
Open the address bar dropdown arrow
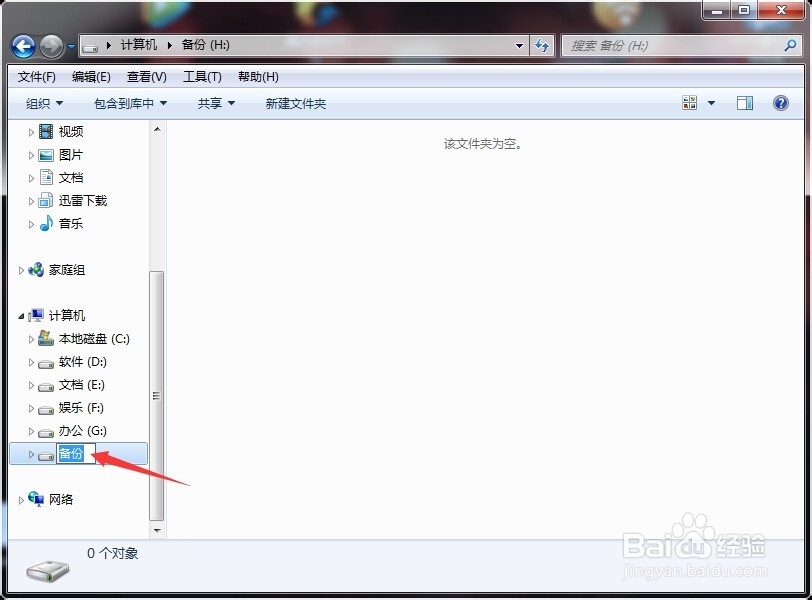click(518, 46)
